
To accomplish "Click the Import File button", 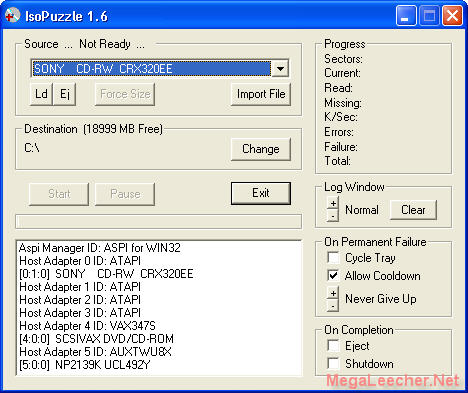I will click(x=261, y=94).
